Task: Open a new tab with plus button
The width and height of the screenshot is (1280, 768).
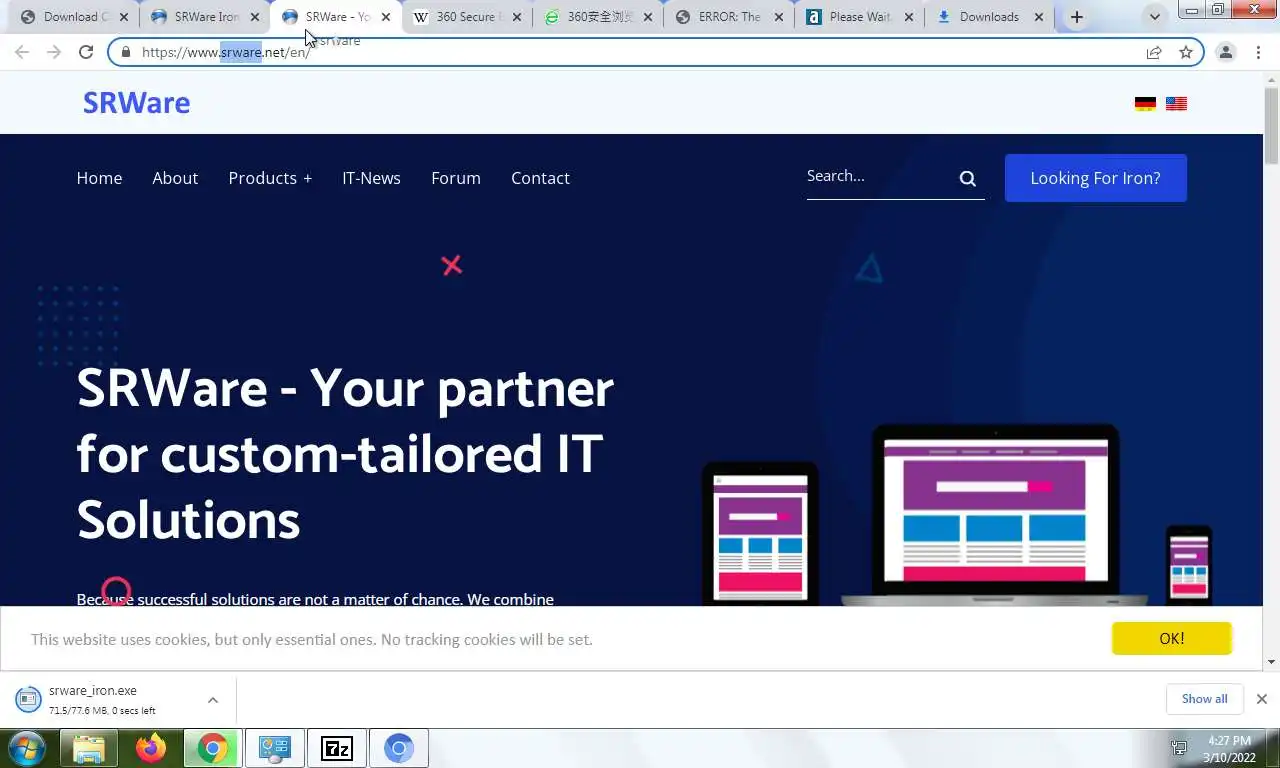Action: point(1076,17)
